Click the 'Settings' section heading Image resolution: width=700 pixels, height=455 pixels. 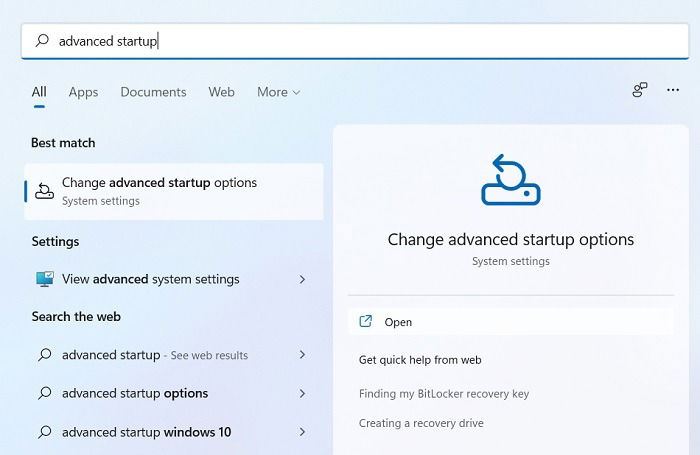[55, 242]
